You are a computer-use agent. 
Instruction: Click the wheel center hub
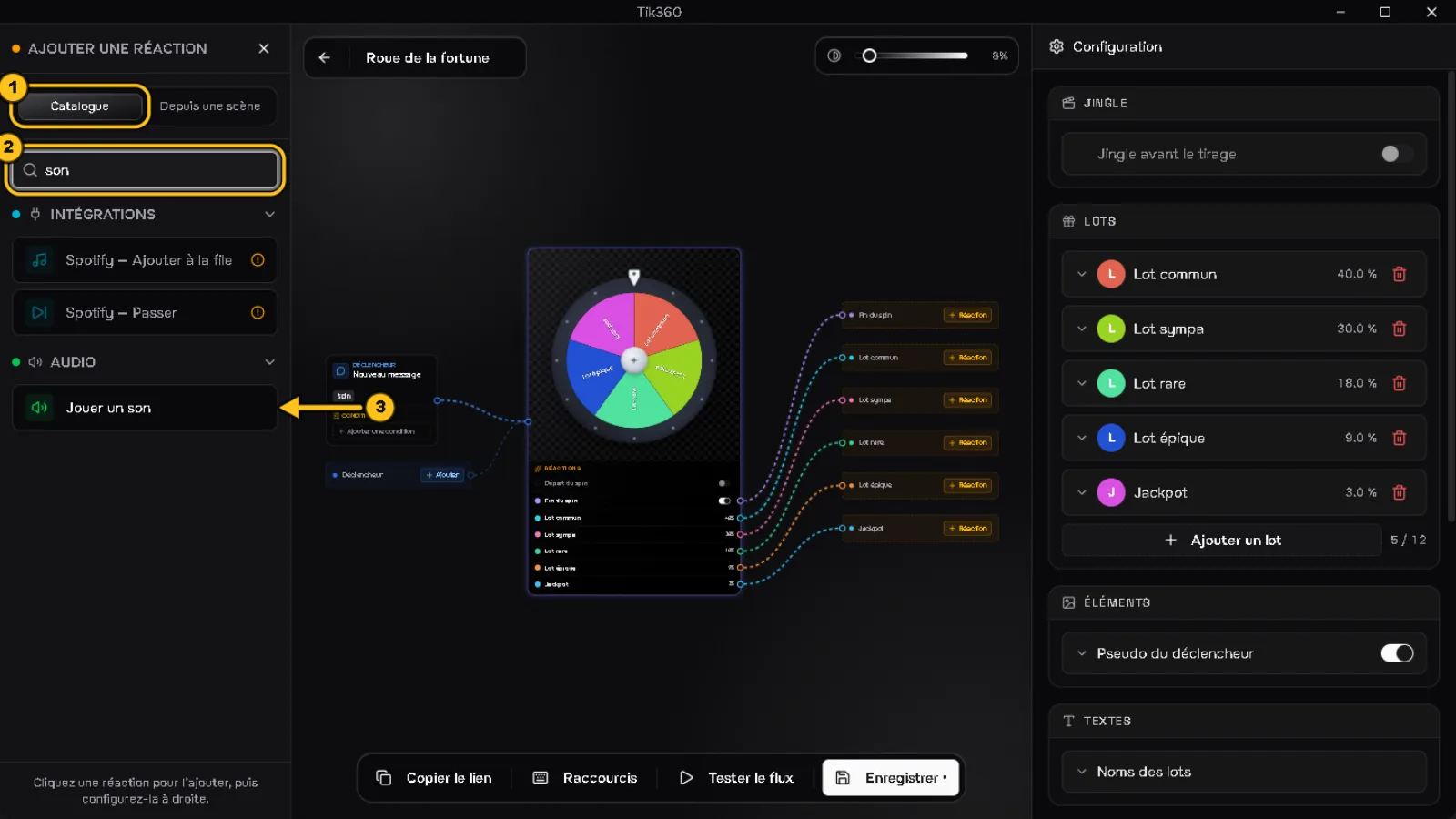634,360
